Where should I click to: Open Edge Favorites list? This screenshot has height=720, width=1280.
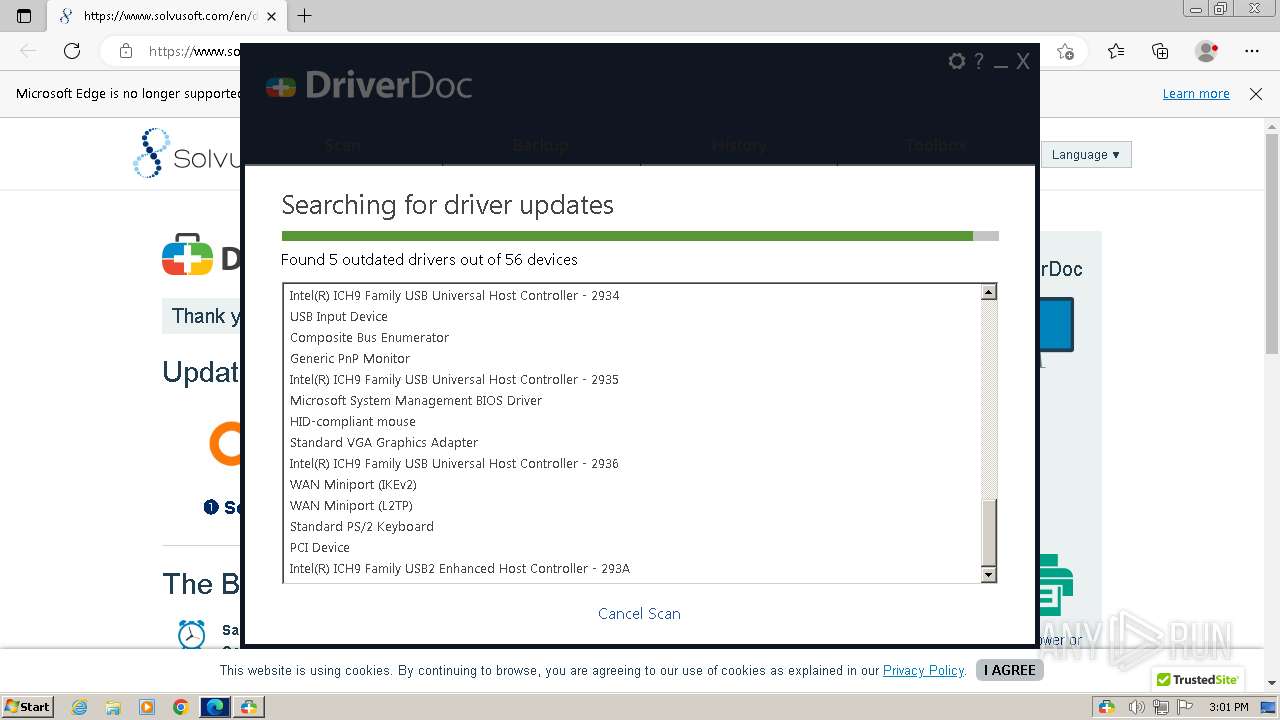[x=1116, y=51]
